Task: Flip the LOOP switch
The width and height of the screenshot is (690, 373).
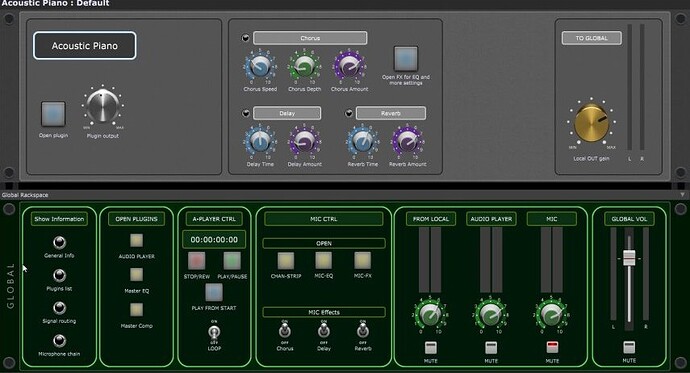Action: [x=214, y=332]
